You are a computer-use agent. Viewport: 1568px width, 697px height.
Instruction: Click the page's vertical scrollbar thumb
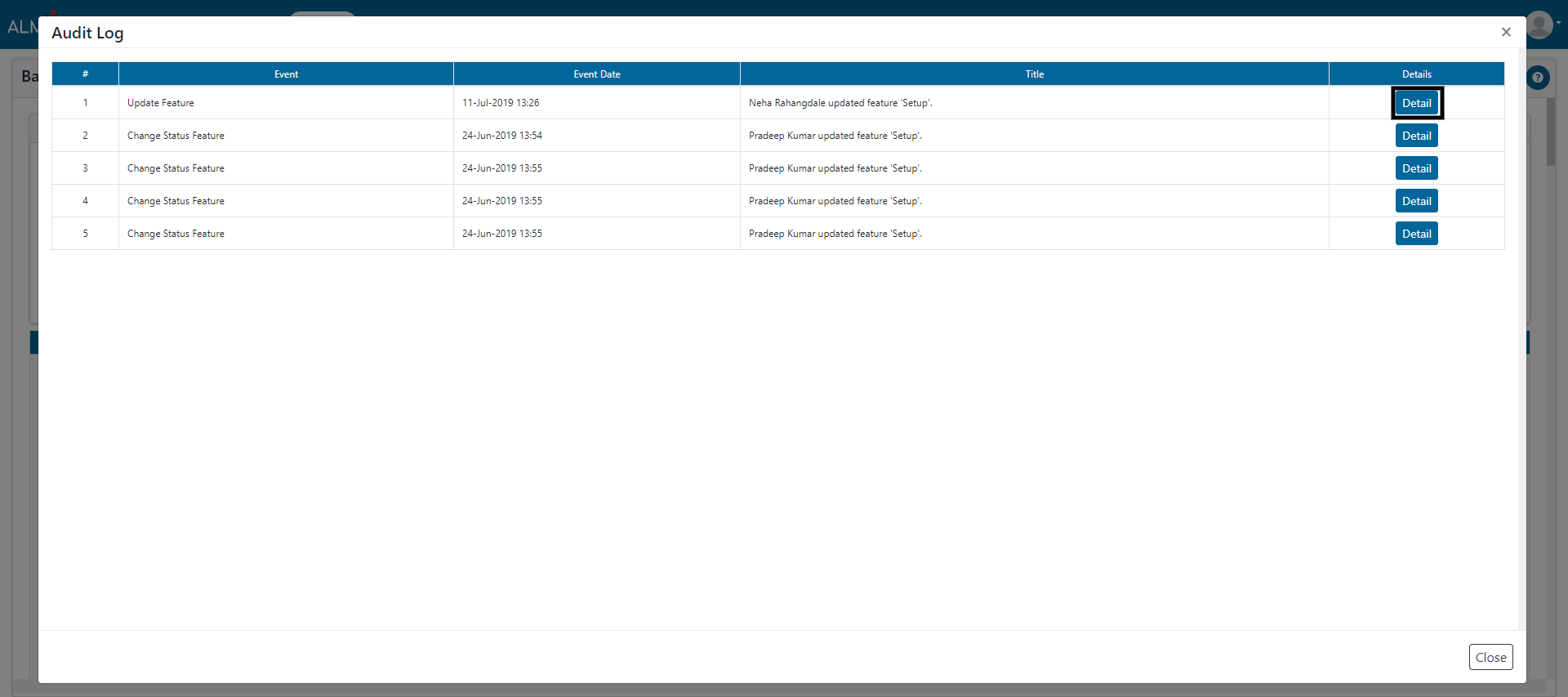[1550, 132]
